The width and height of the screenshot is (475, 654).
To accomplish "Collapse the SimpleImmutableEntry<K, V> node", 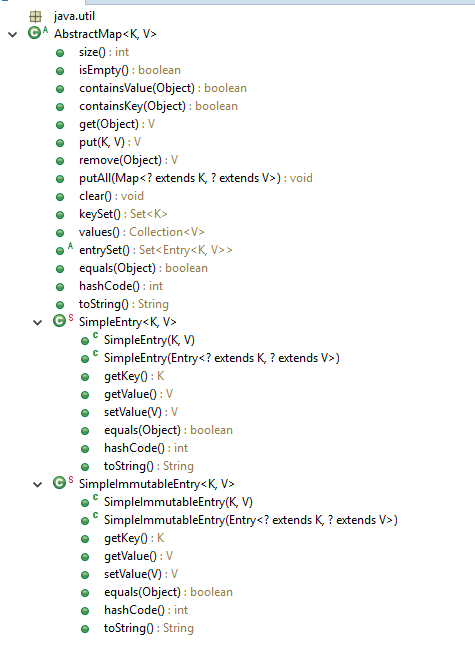I will click(38, 484).
